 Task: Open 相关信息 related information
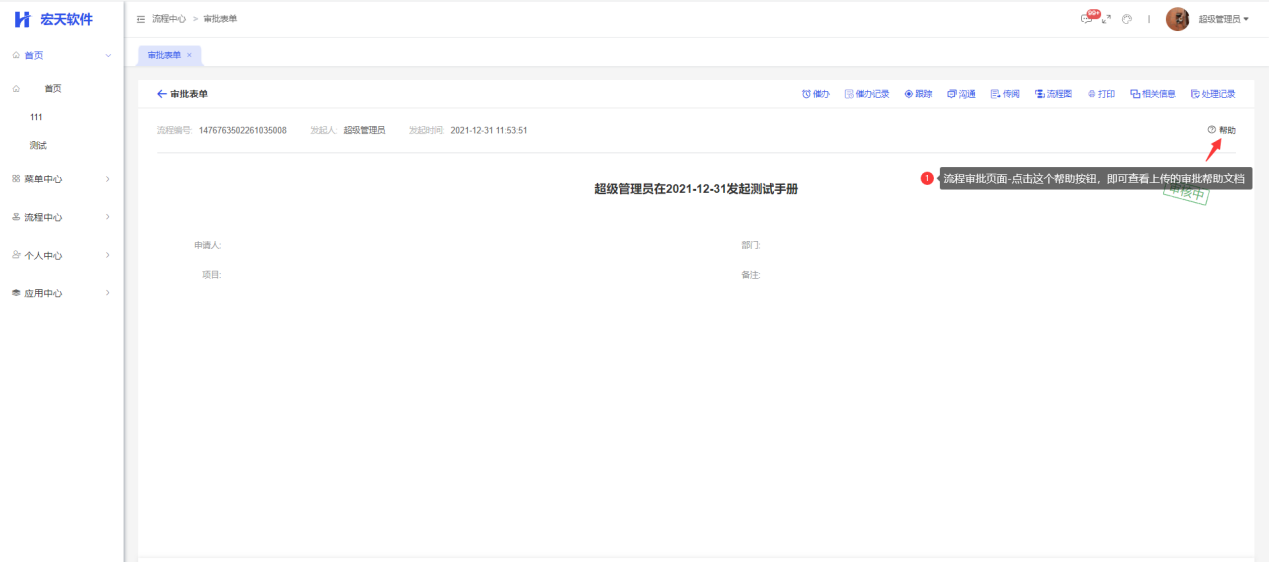[1153, 94]
